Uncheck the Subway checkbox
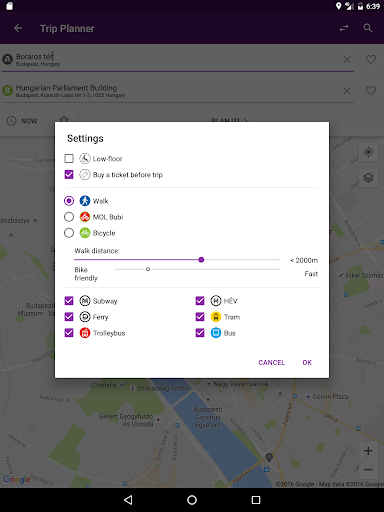Screen dimensions: 384x512 [x=69, y=301]
